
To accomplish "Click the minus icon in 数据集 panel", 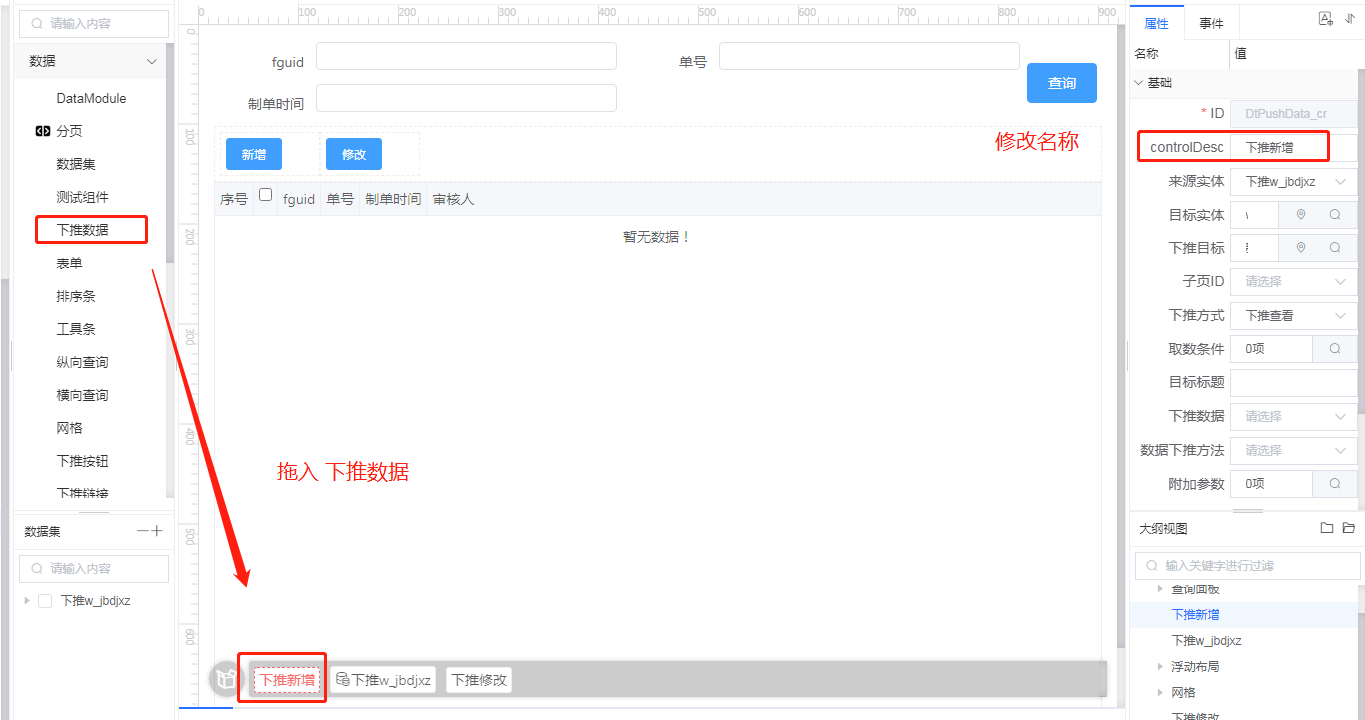I will (x=143, y=531).
